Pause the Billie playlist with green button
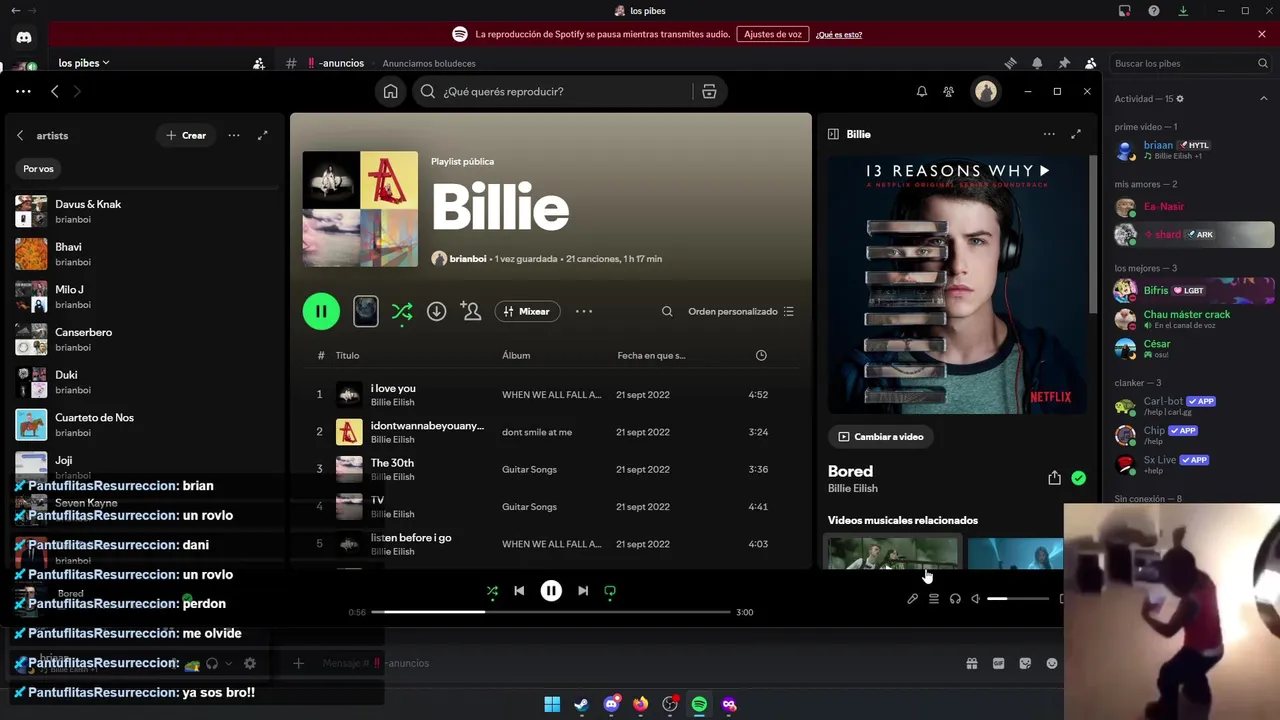1280x720 pixels. (x=321, y=311)
